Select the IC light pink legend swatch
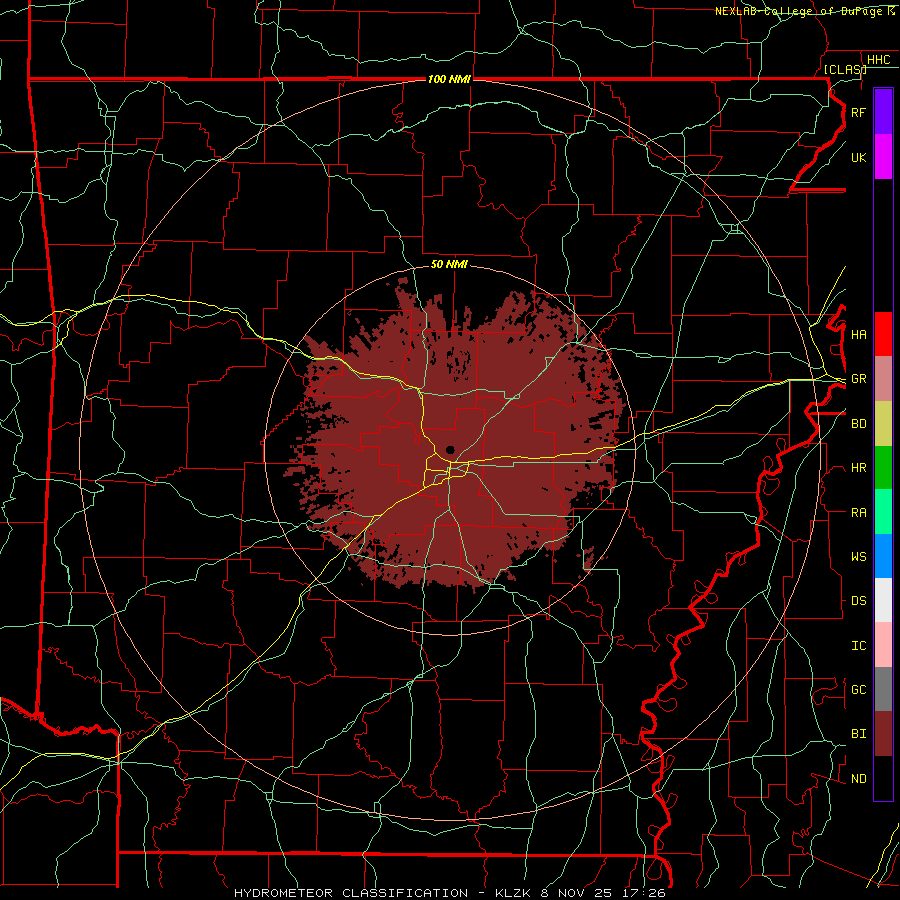900x900 pixels. [x=883, y=645]
